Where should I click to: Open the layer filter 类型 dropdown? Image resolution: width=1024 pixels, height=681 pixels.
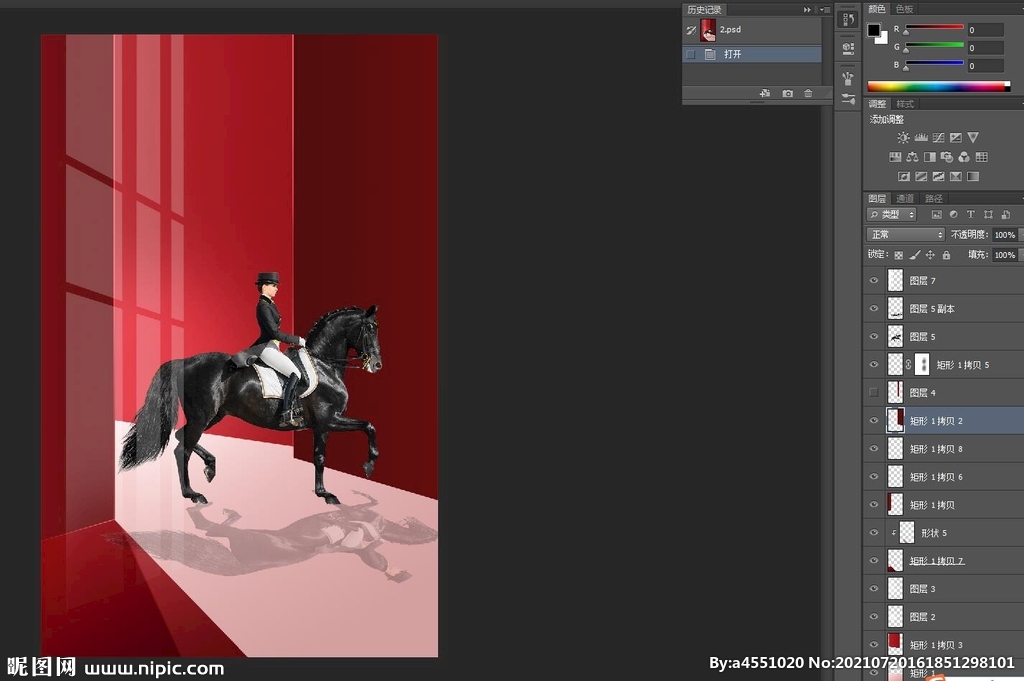pos(892,215)
